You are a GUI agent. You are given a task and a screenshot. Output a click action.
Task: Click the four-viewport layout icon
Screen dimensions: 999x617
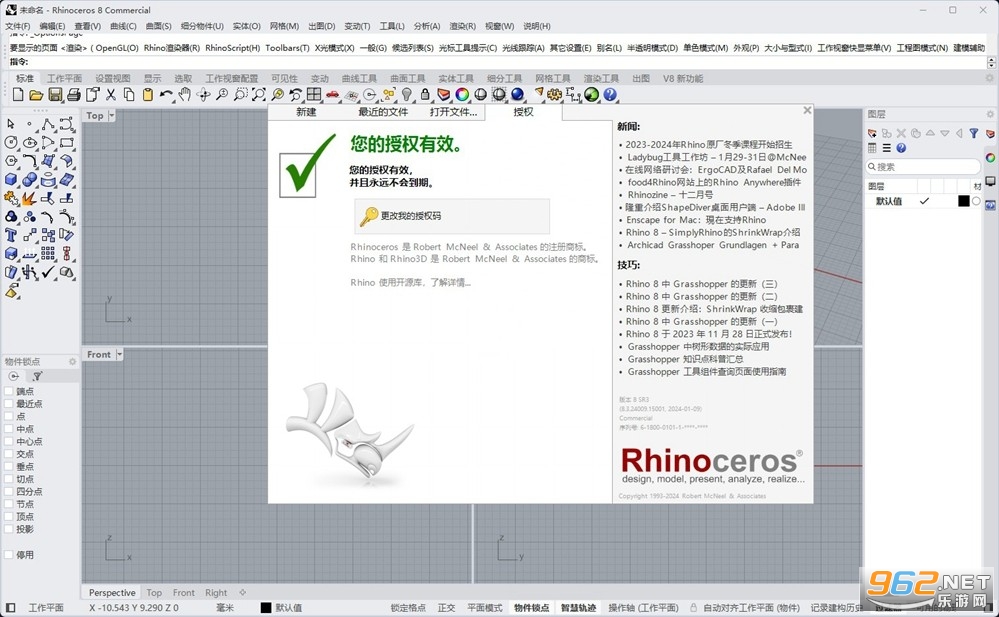click(314, 95)
